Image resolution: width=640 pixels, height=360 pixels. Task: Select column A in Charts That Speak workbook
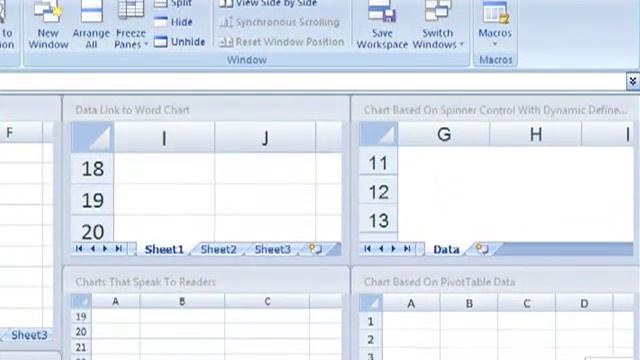pos(116,301)
